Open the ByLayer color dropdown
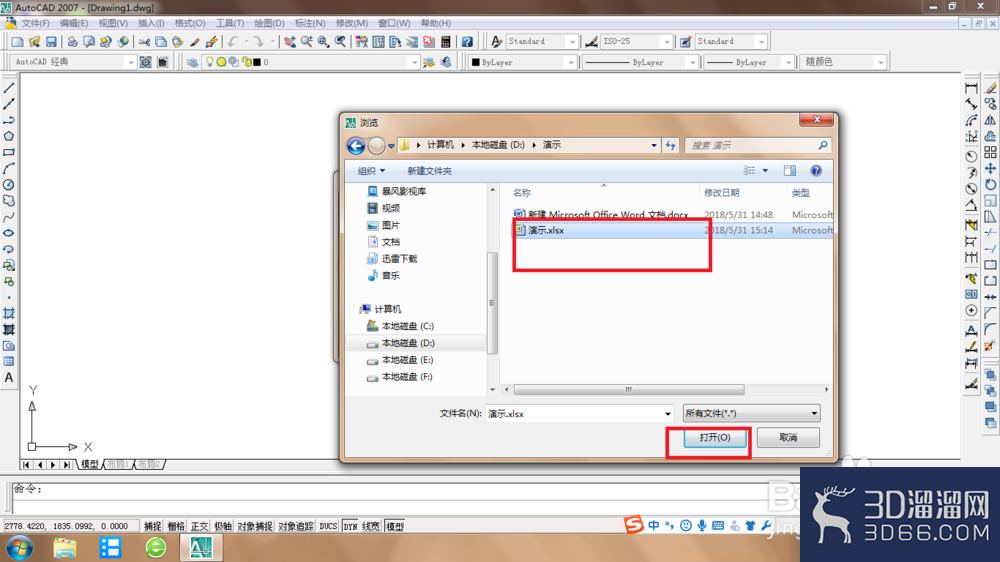Image resolution: width=1000 pixels, height=562 pixels. [571, 63]
